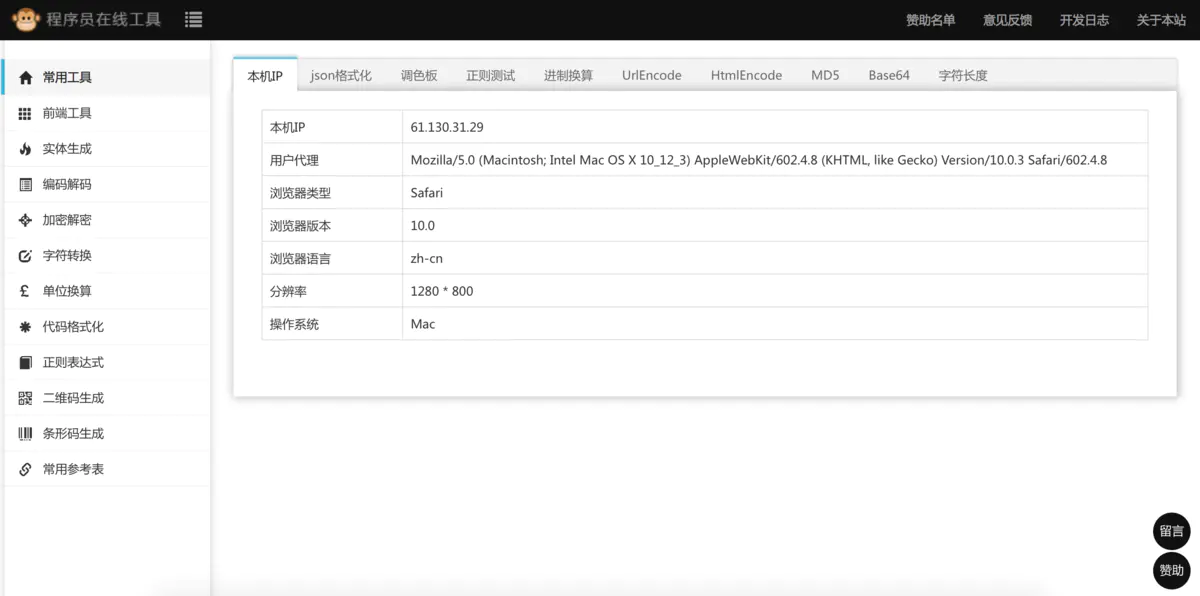The height and width of the screenshot is (596, 1200).
Task: Open 意见反馈 in the top navigation
Action: point(1007,20)
